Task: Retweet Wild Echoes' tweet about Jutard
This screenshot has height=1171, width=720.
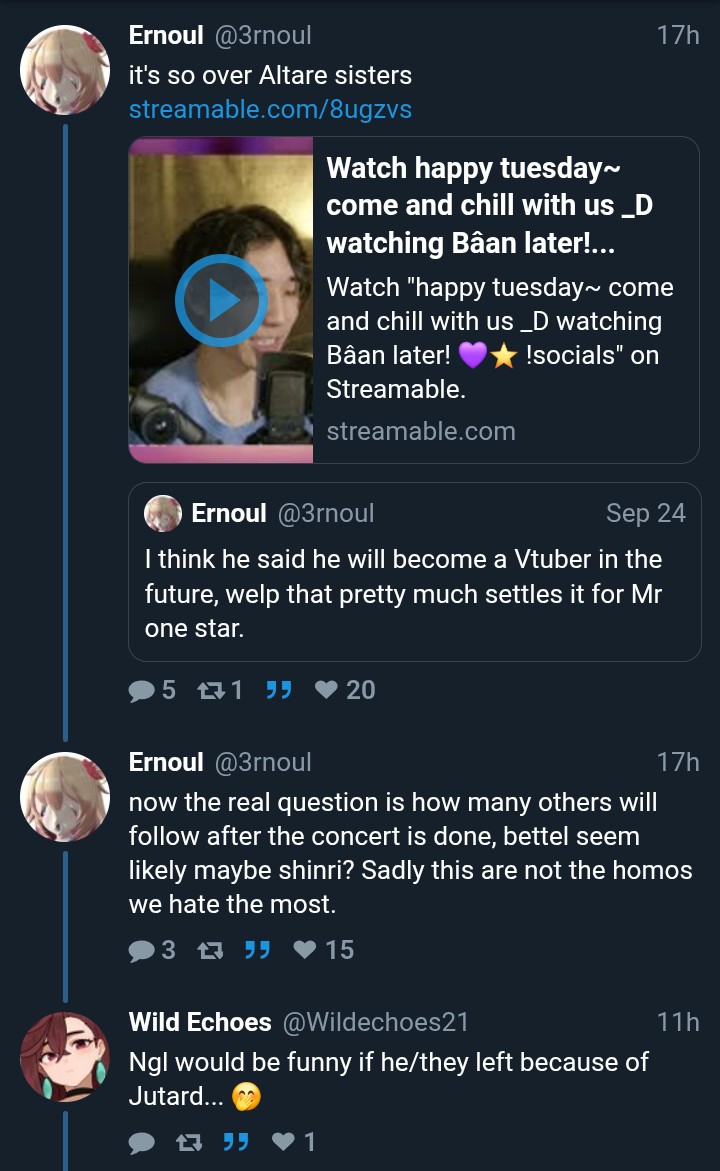Action: 187,1142
